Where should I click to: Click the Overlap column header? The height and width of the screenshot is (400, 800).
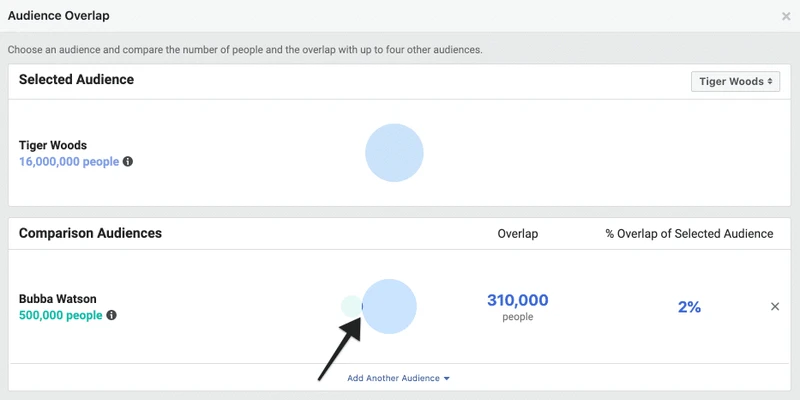pyautogui.click(x=517, y=234)
